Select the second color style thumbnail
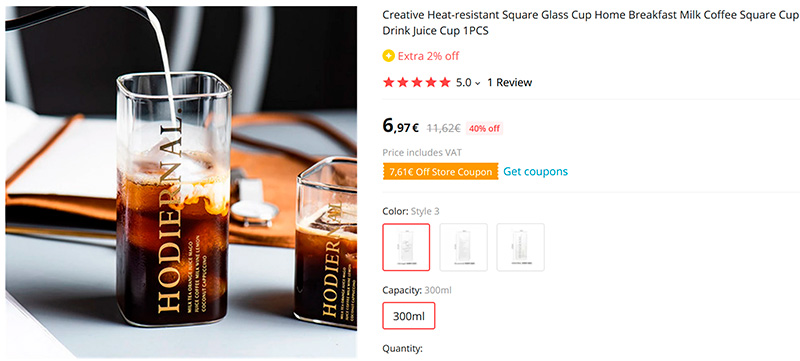This screenshot has height=361, width=800. (x=463, y=247)
